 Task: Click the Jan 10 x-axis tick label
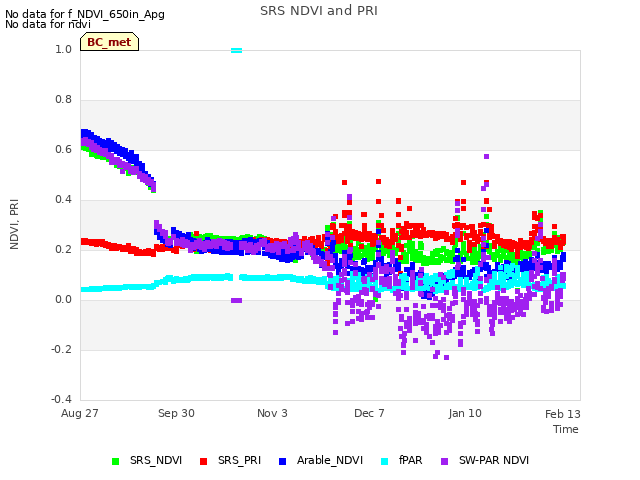(x=465, y=413)
